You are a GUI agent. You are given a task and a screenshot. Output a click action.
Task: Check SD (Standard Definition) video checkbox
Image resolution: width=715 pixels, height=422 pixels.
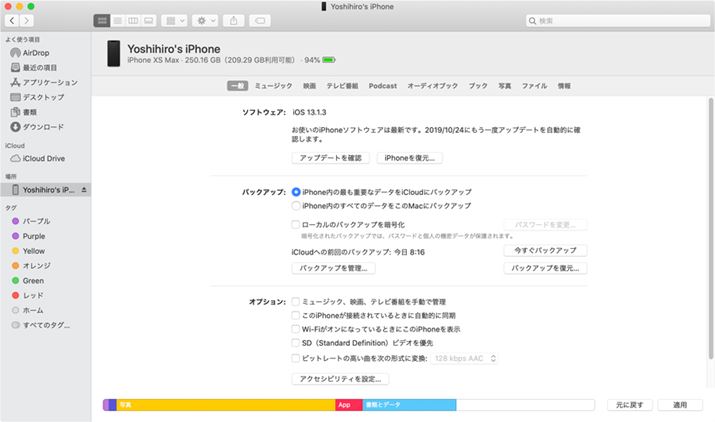[295, 343]
